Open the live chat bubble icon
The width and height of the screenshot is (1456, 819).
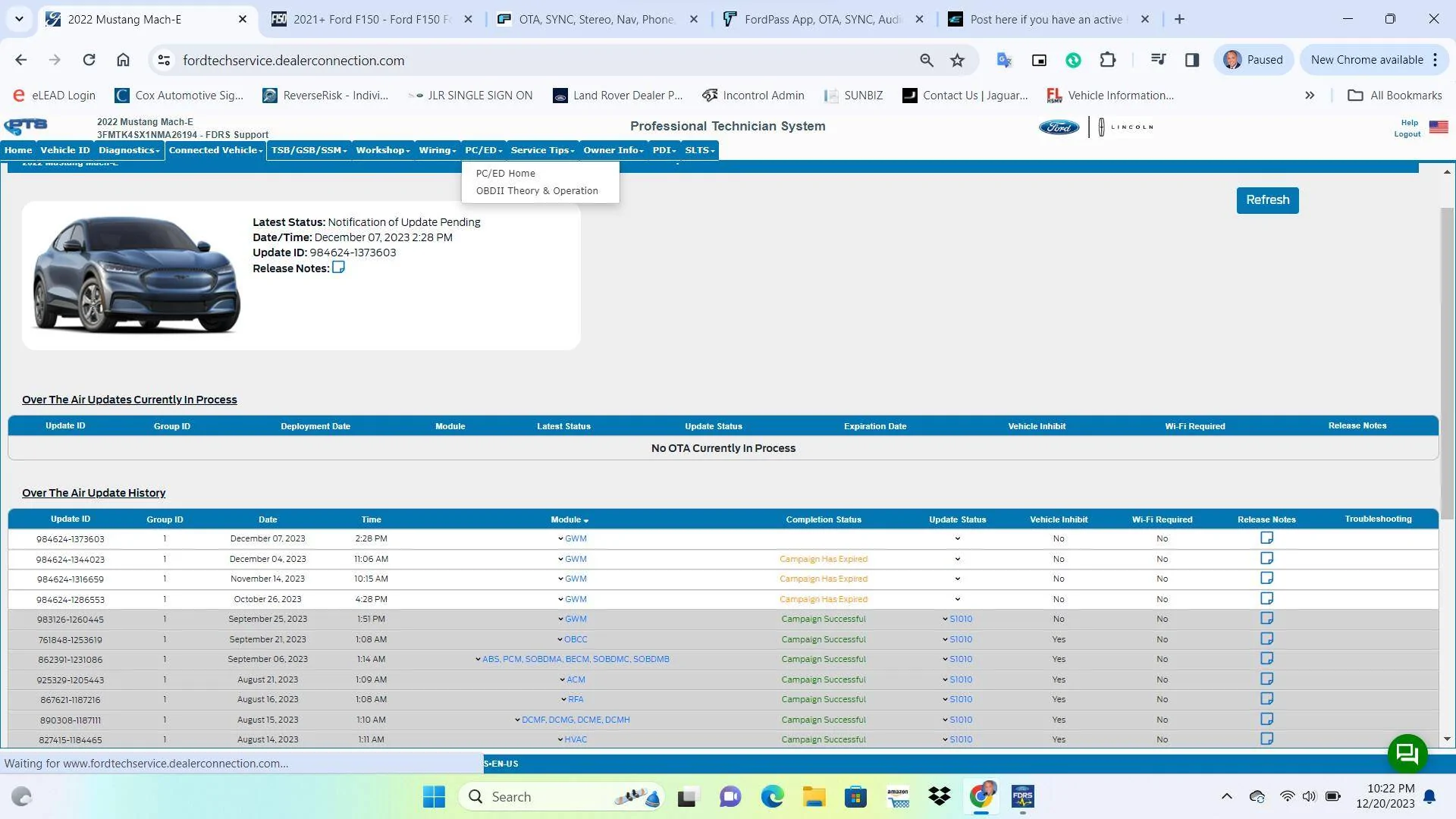1407,753
